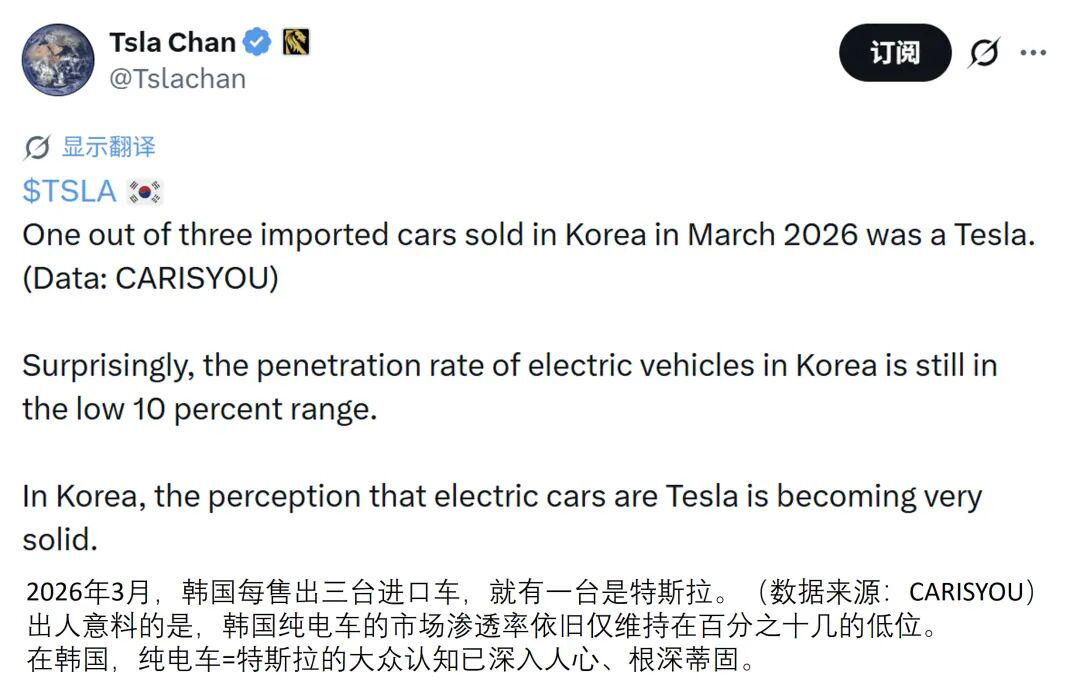Click the Grok icon beside 显示翻译
The image size is (1080, 692).
pos(37,148)
